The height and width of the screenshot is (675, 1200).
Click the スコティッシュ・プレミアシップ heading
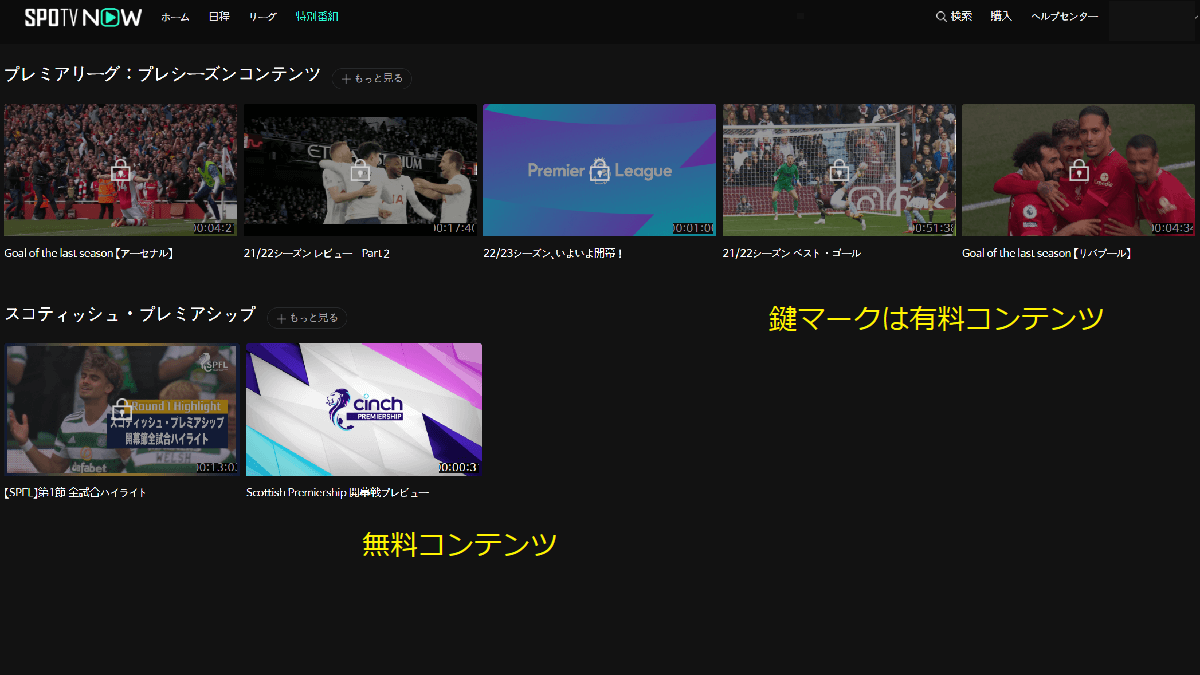[x=130, y=314]
